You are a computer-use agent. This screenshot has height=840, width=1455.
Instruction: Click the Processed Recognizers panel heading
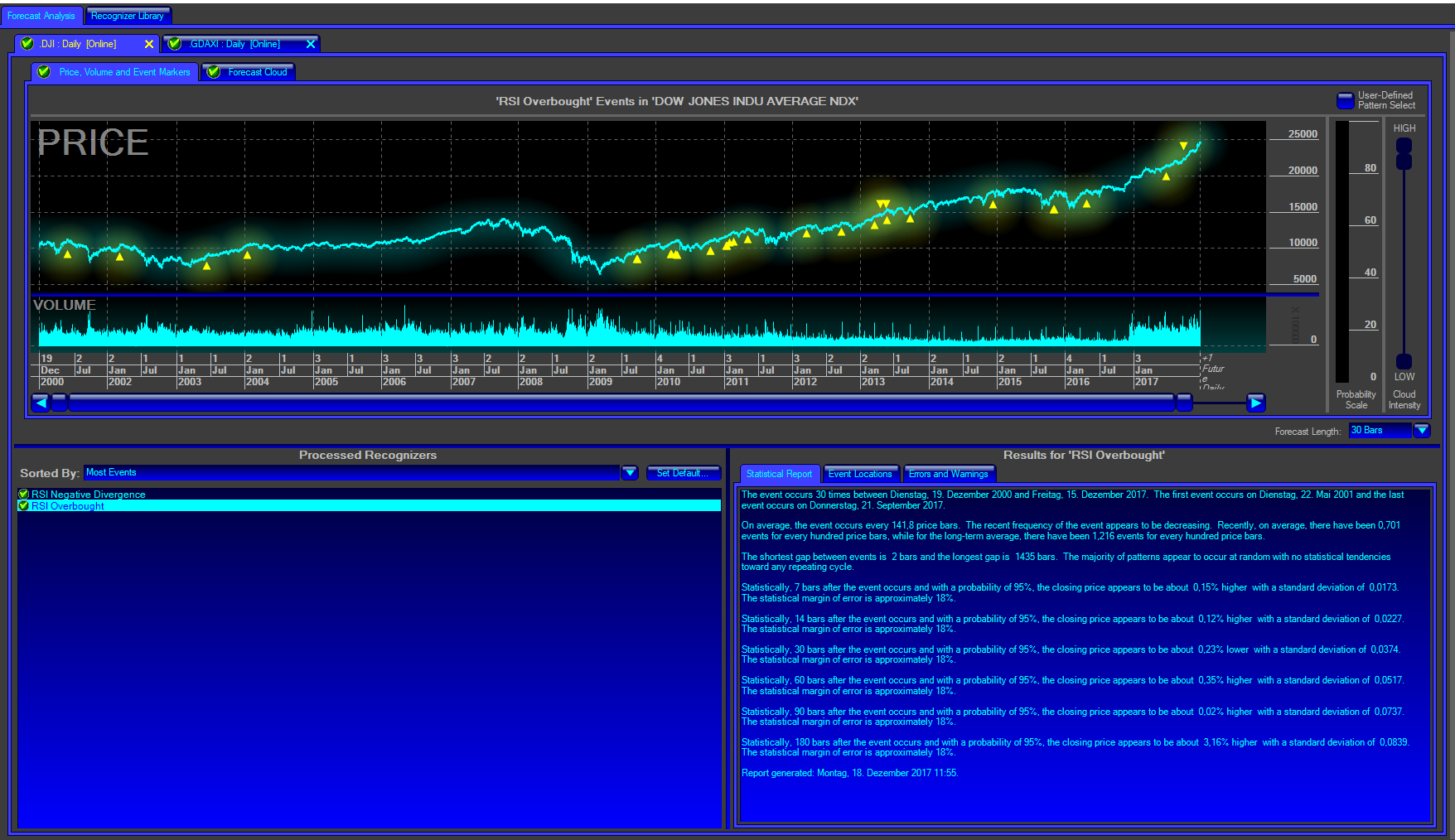368,455
